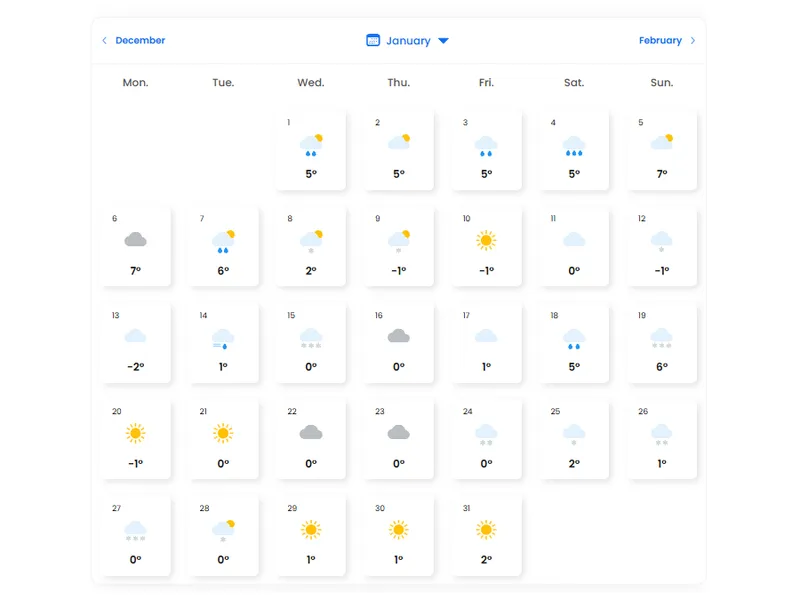Click the sunny icon on January 10
800x600 pixels.
click(486, 240)
